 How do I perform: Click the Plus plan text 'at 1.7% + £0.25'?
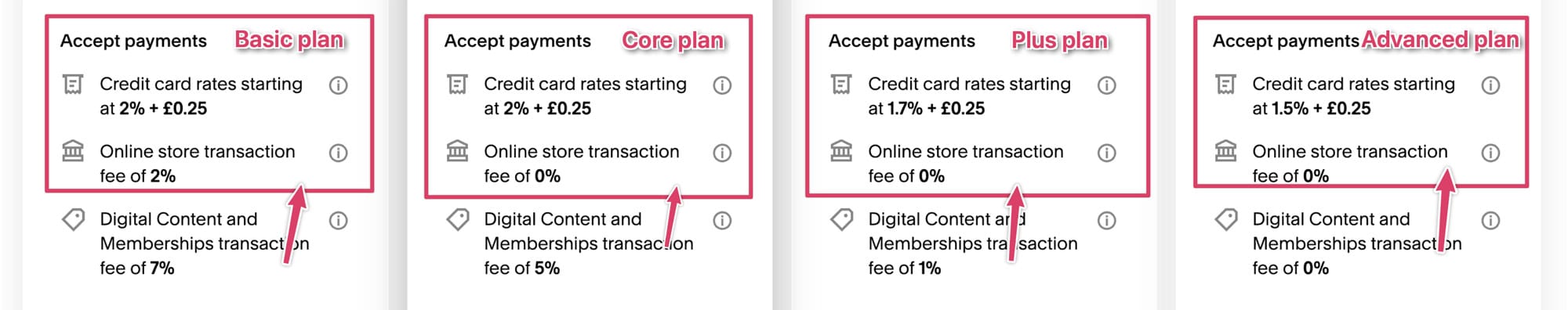[x=926, y=109]
